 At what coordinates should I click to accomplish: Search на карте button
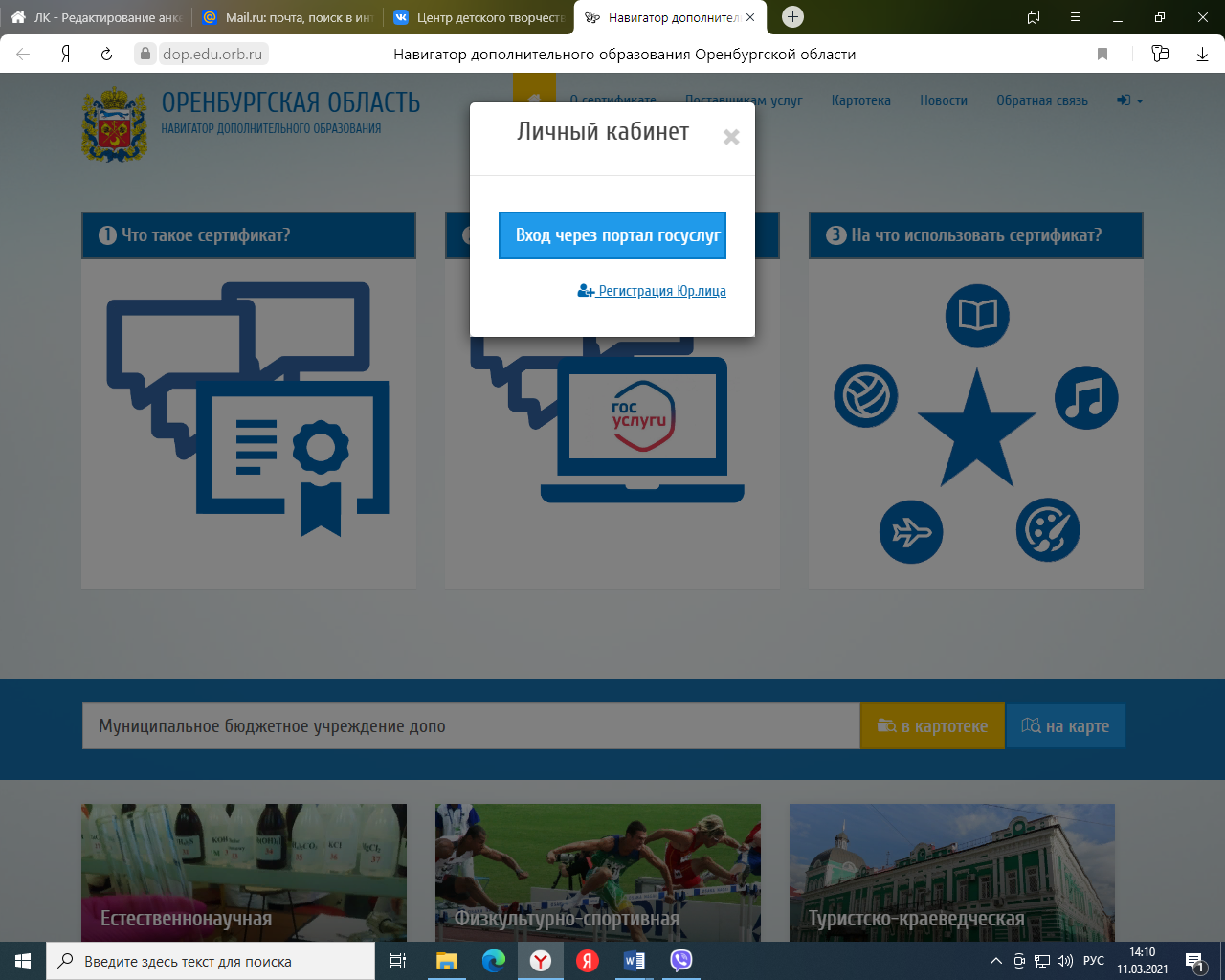click(x=1065, y=726)
